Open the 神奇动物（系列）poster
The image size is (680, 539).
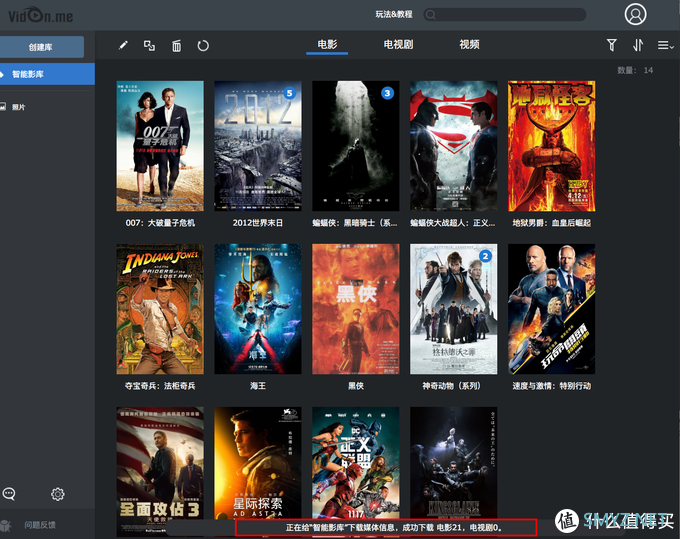coord(454,309)
